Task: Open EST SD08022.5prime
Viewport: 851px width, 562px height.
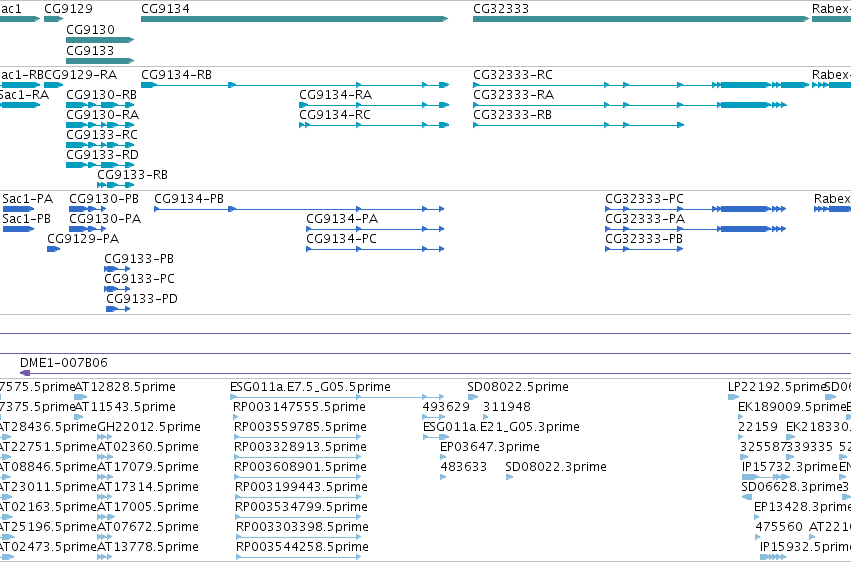Action: pyautogui.click(x=518, y=387)
